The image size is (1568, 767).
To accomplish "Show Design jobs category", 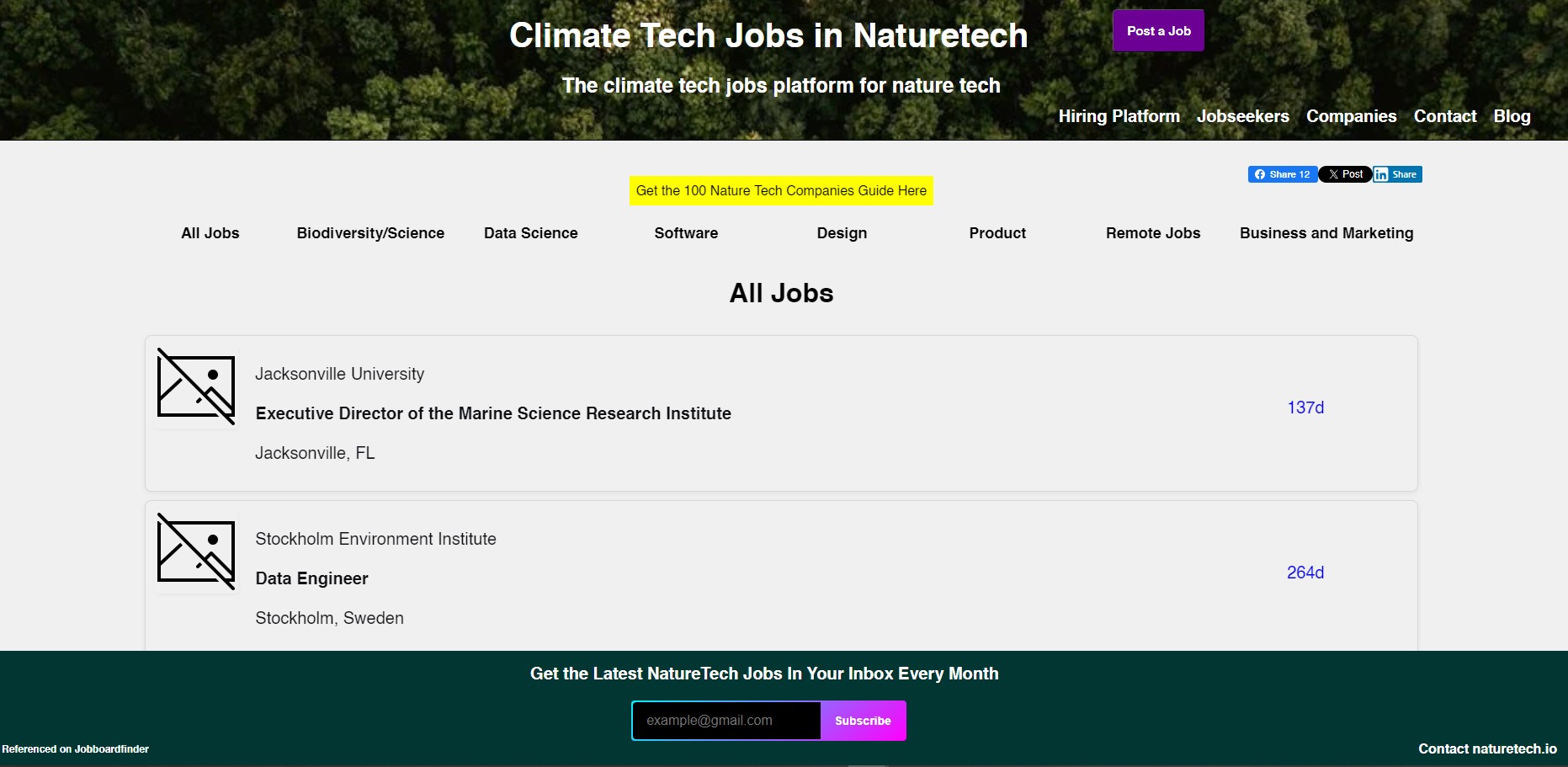I will [842, 233].
